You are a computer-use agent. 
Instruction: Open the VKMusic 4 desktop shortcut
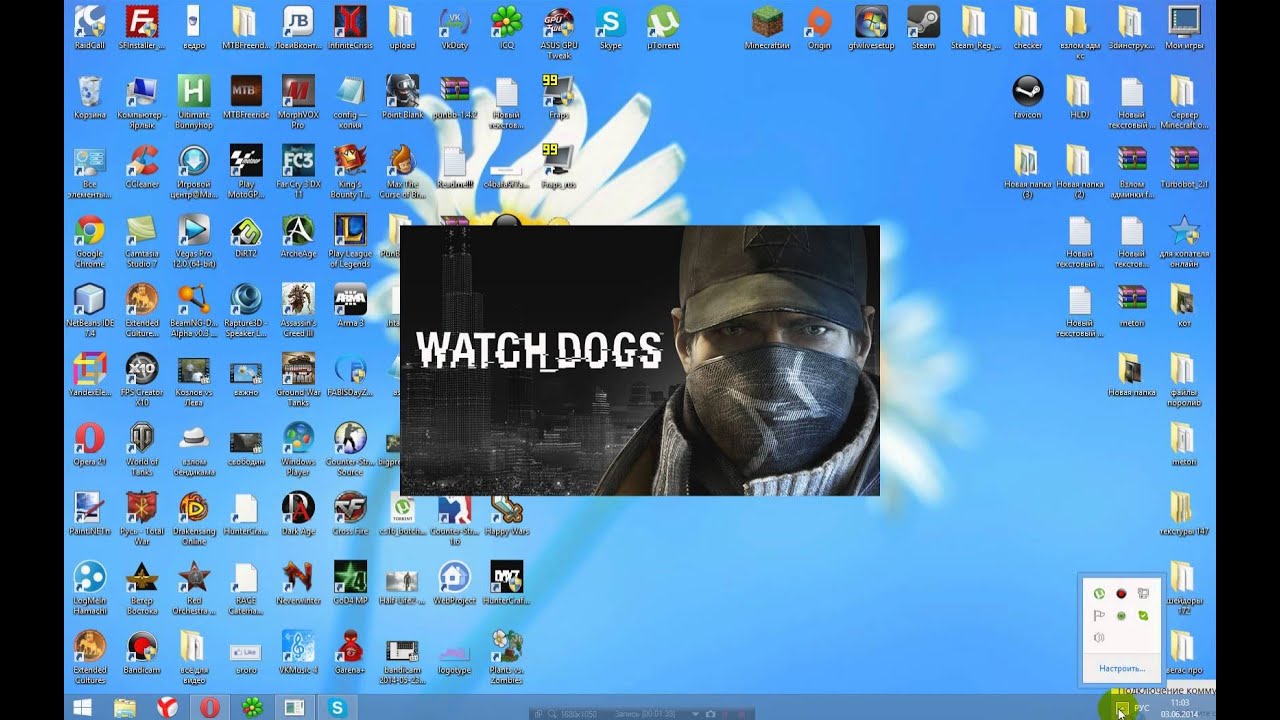click(298, 653)
